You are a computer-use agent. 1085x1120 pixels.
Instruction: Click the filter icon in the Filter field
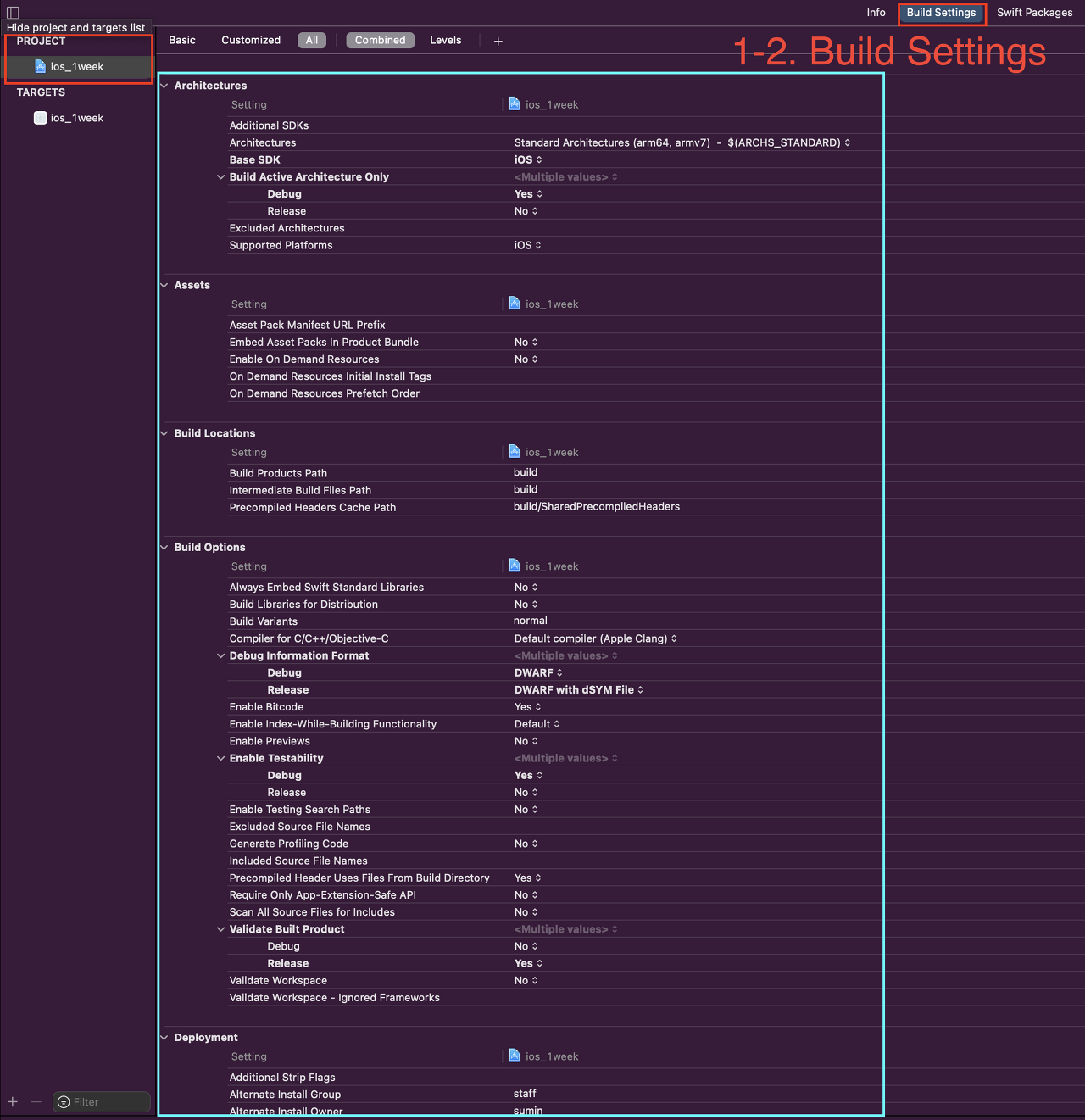coord(64,1102)
